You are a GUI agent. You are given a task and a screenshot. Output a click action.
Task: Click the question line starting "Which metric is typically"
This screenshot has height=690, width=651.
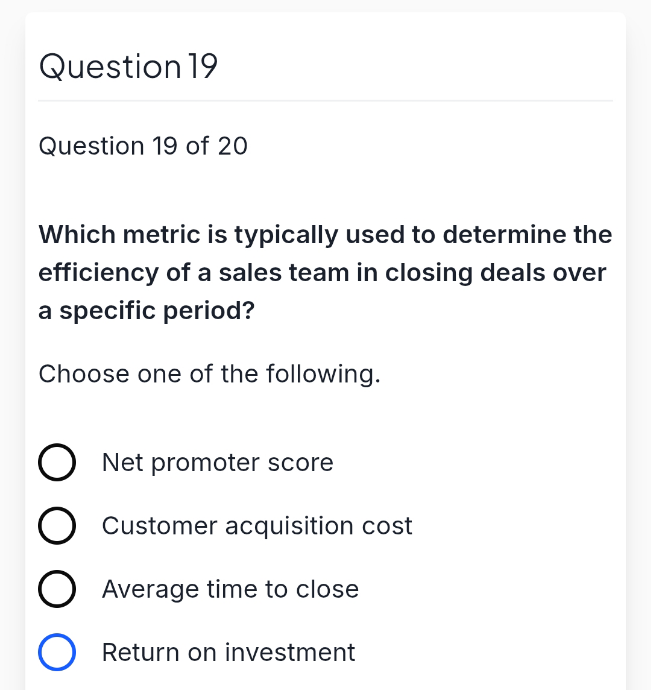[x=325, y=235]
